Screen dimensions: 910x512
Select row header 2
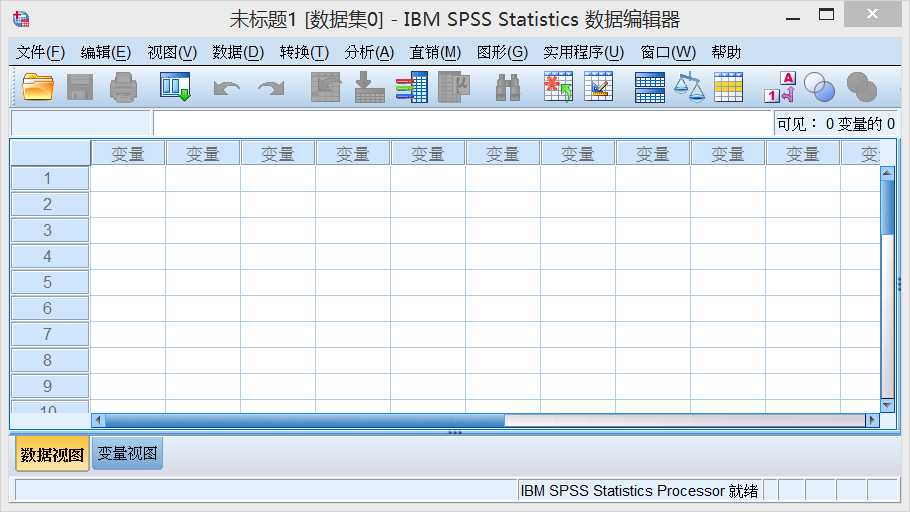(50, 204)
